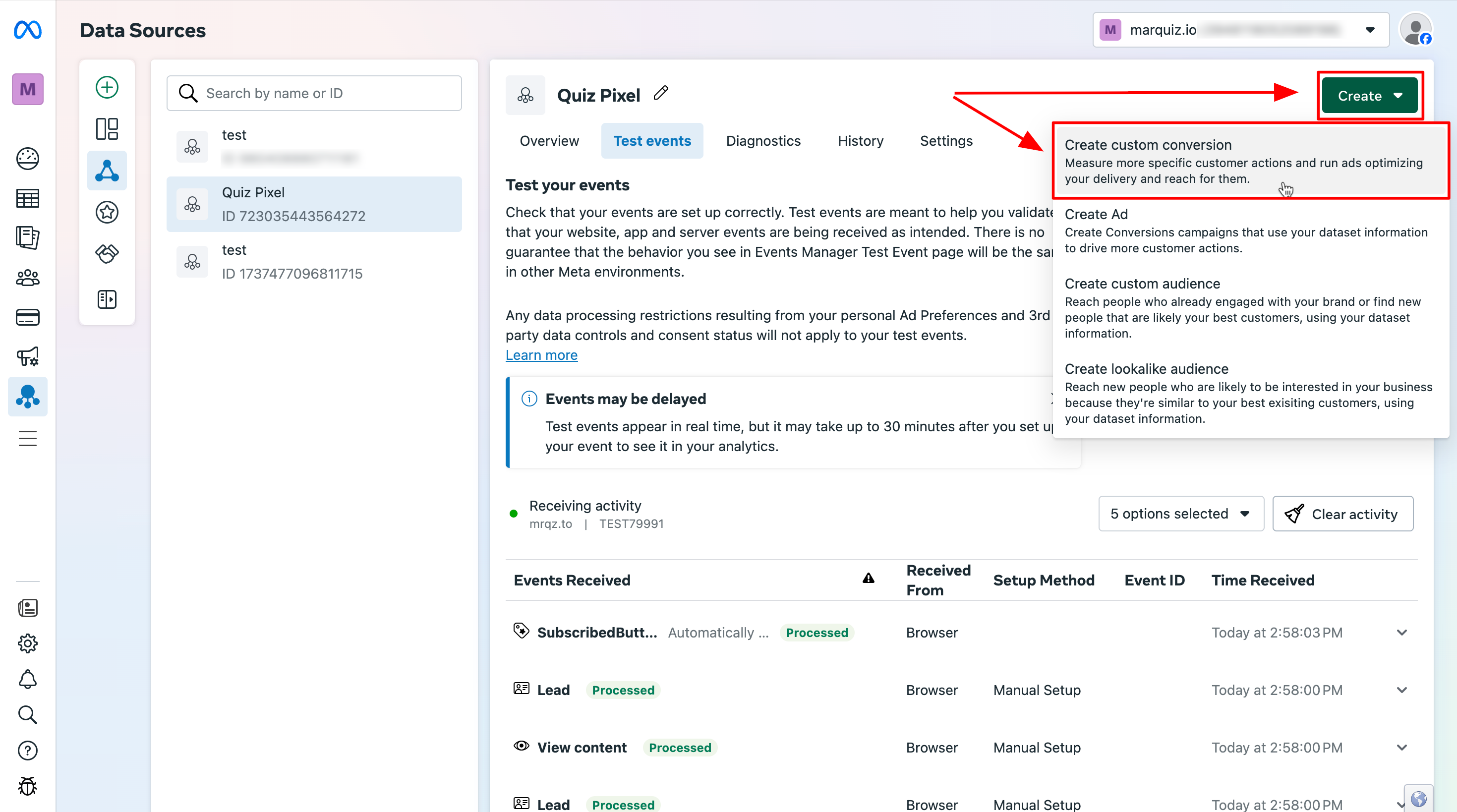
Task: Expand the first Lead event row
Action: [1401, 690]
